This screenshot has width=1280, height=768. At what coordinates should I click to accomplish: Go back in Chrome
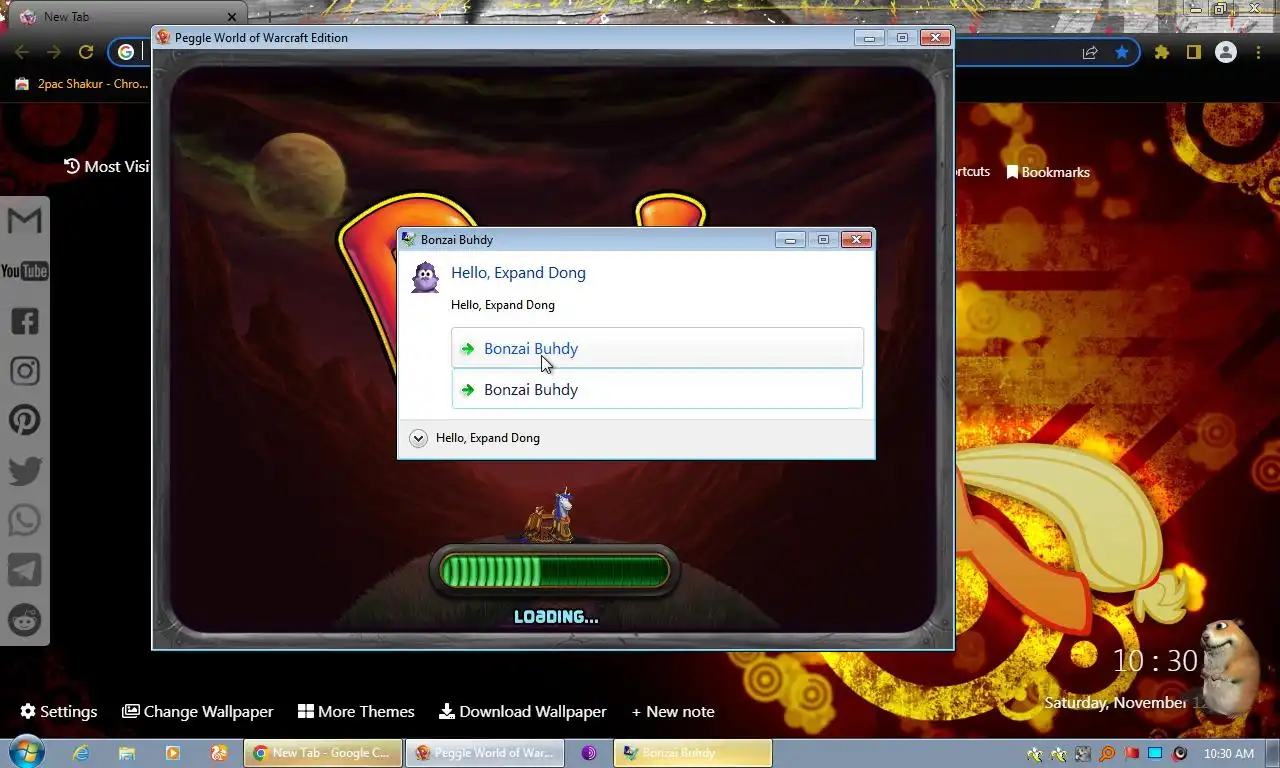tap(22, 52)
